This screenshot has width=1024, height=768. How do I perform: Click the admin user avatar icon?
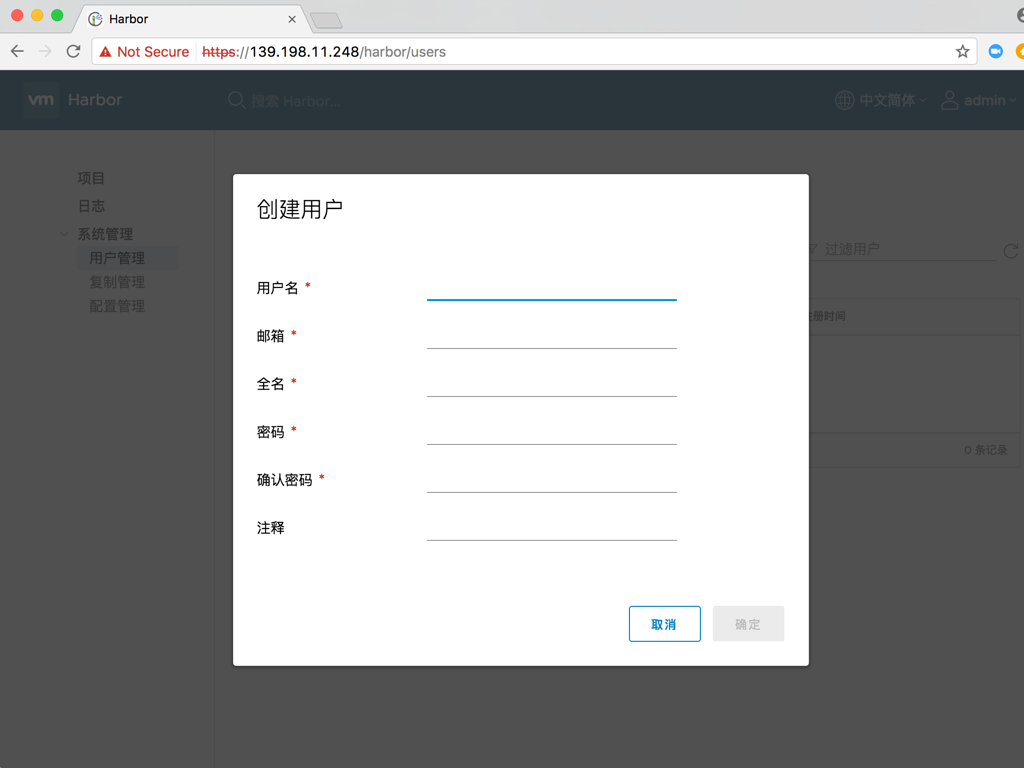coord(949,100)
